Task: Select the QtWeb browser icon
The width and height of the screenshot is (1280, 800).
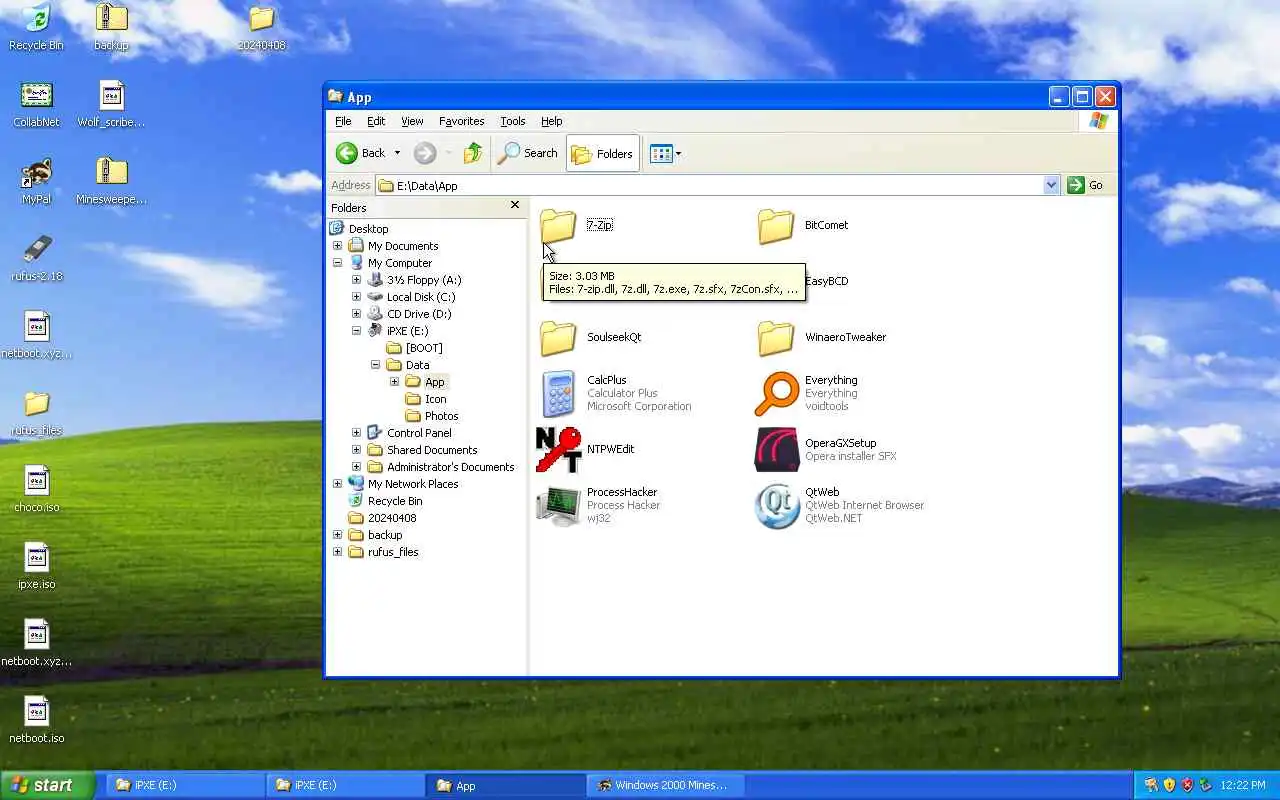Action: click(x=776, y=505)
